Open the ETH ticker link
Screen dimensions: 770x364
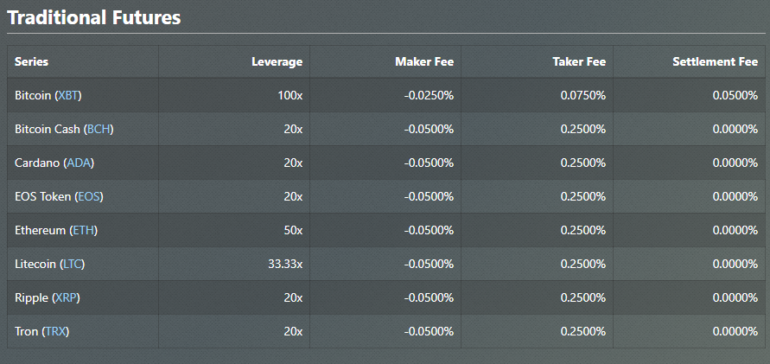point(83,230)
